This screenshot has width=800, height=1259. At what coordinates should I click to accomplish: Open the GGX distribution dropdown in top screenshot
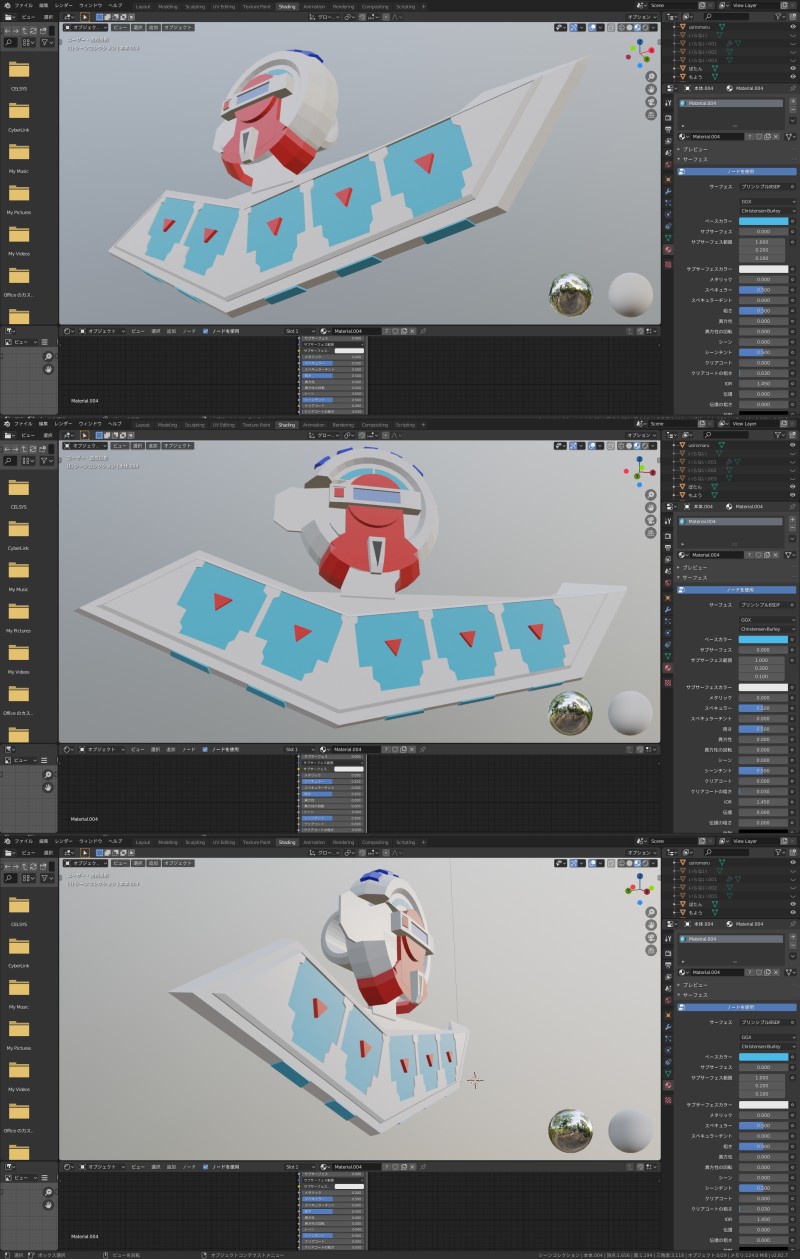click(x=767, y=201)
